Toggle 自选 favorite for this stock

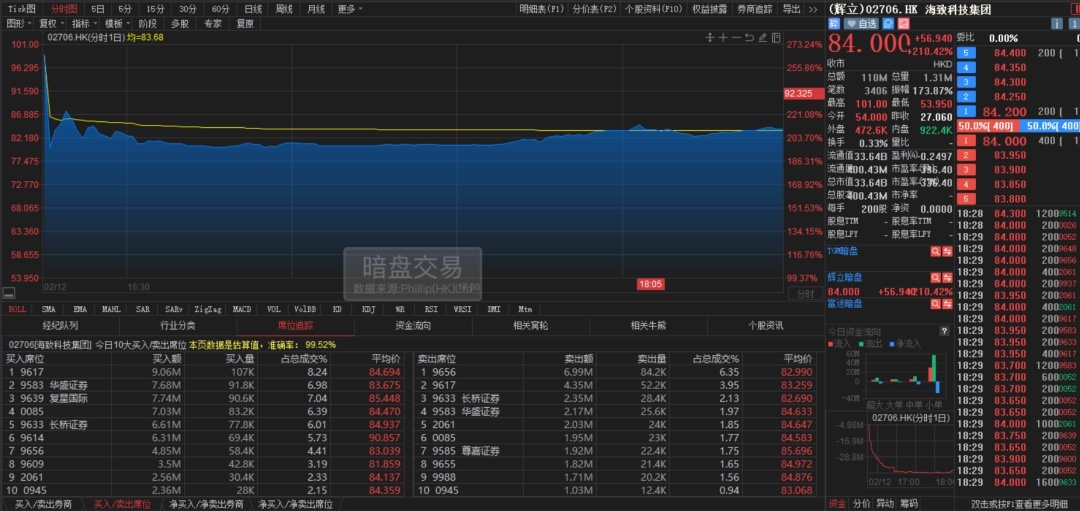(862, 23)
